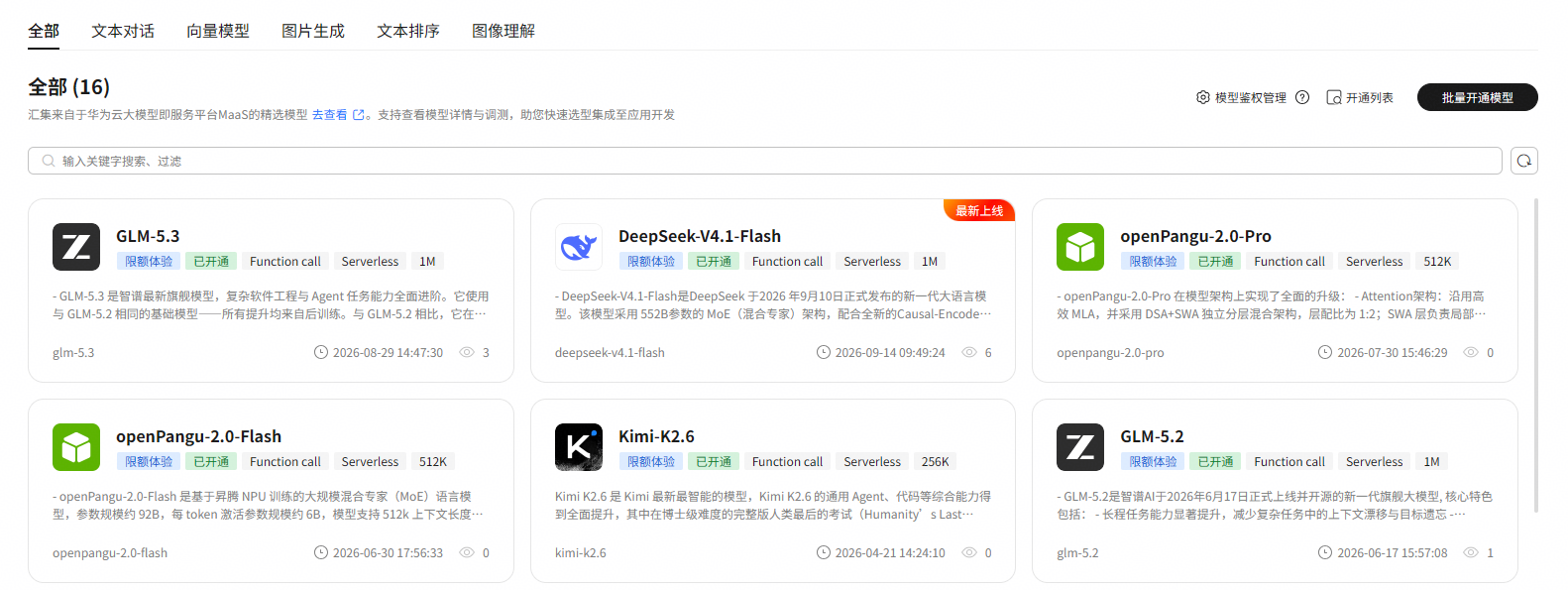Click the eye view icon on GLM-5.3 card

[x=467, y=352]
